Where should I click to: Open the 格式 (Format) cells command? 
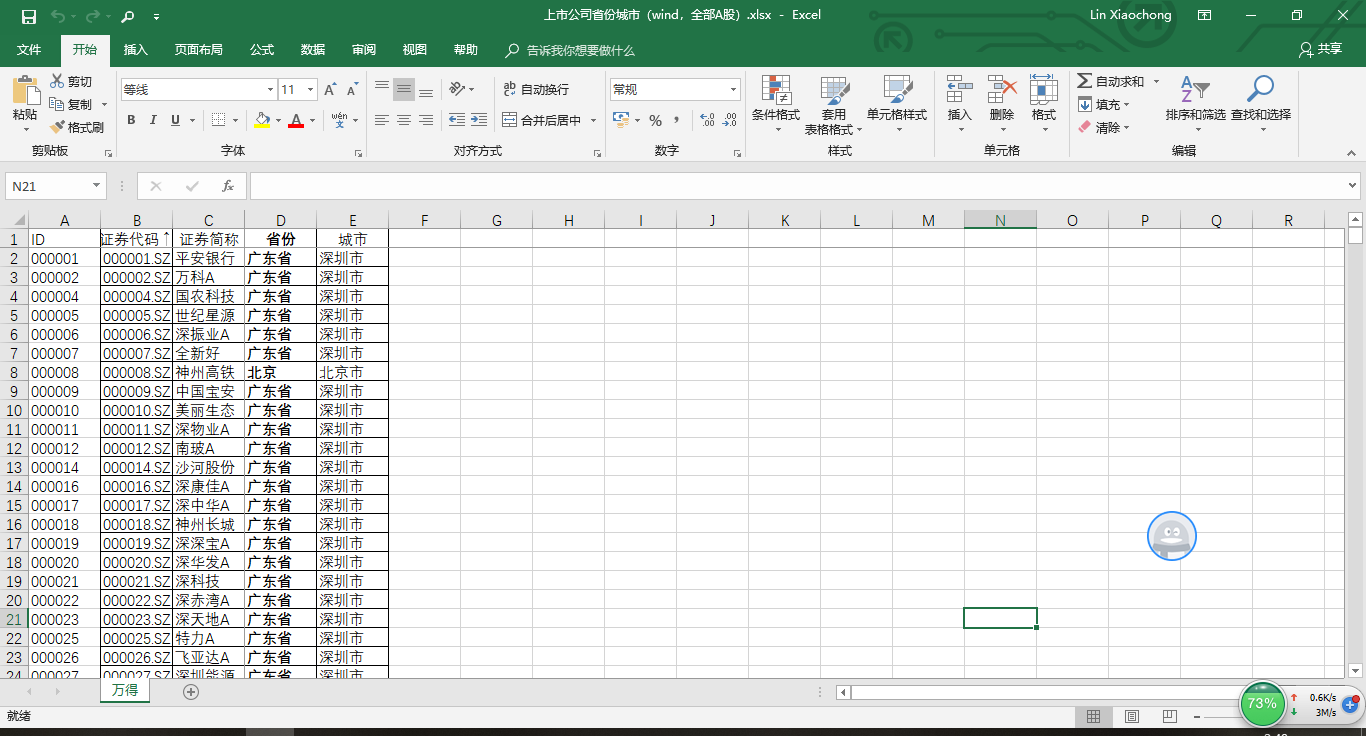[x=1044, y=104]
